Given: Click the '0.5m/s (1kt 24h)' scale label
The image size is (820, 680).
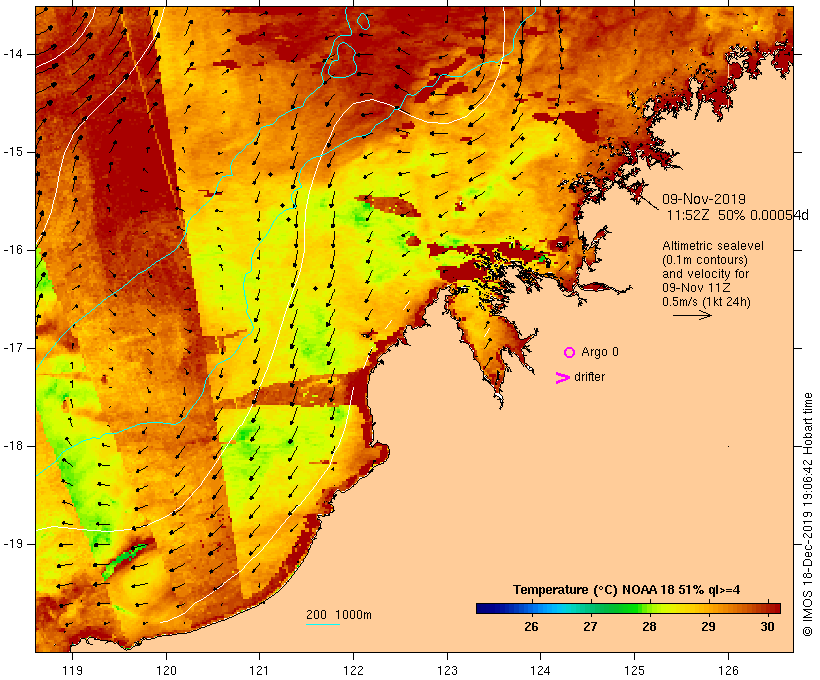Looking at the screenshot, I should [706, 302].
